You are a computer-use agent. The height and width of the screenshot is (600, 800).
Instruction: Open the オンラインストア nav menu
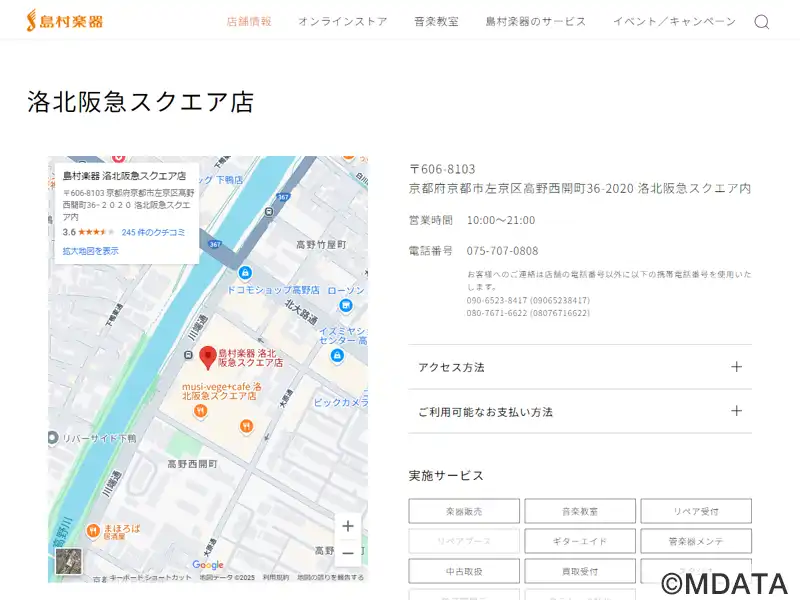[x=343, y=21]
